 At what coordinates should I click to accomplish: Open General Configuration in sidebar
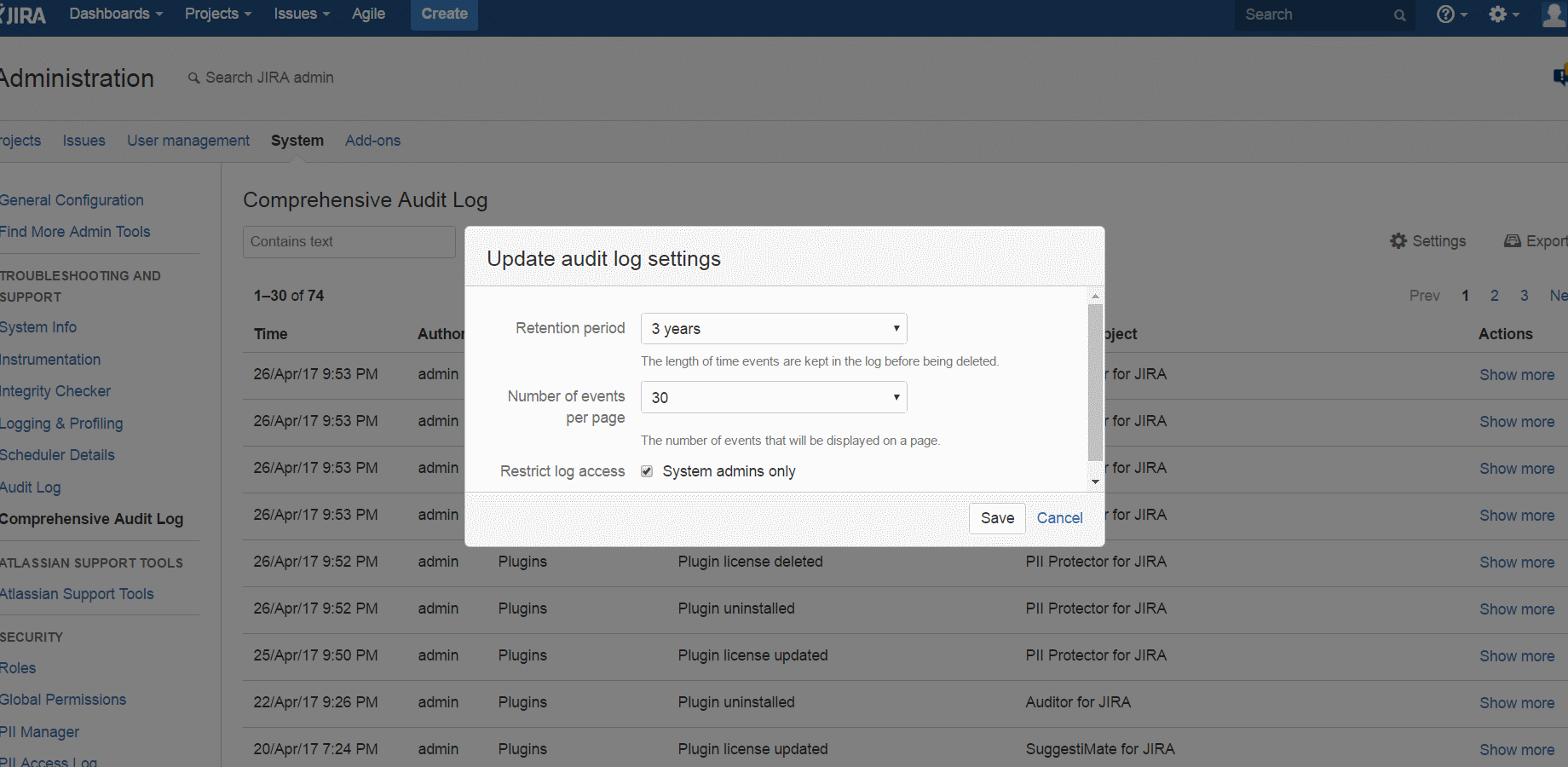click(x=72, y=200)
